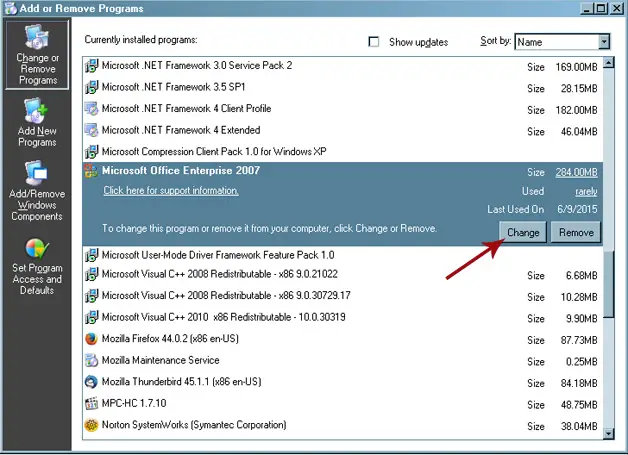Click the 'rarely' usage link
The height and width of the screenshot is (455, 628).
click(586, 192)
